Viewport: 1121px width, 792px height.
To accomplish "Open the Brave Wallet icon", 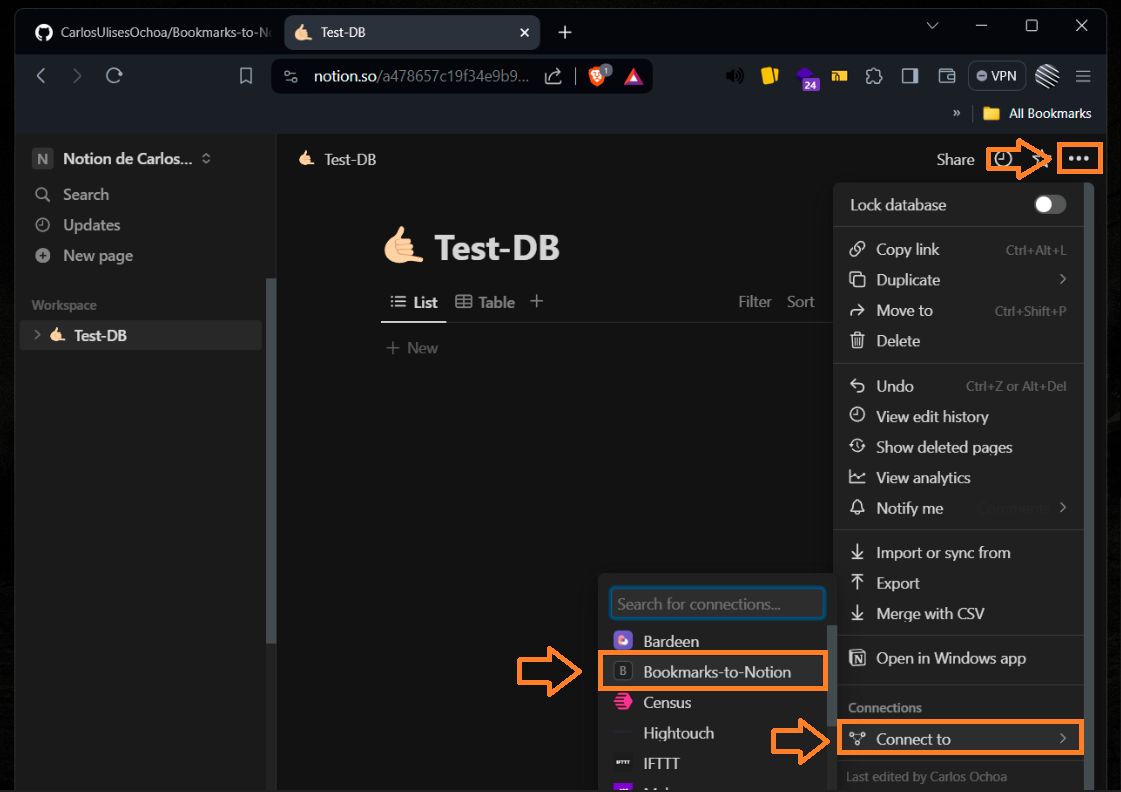I will pos(947,76).
